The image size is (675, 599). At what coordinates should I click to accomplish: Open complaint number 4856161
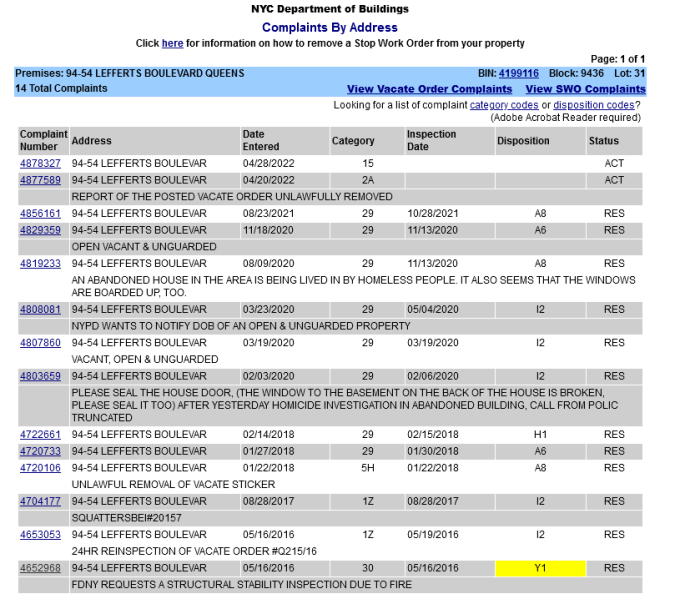(x=40, y=214)
